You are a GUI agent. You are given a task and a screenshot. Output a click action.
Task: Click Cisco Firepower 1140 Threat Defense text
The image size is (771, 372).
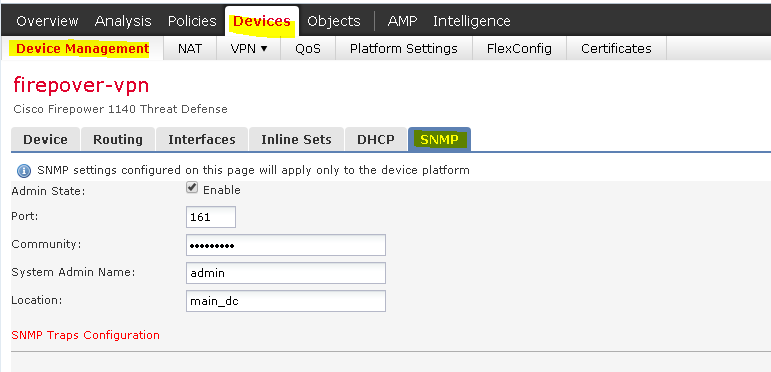pos(120,109)
